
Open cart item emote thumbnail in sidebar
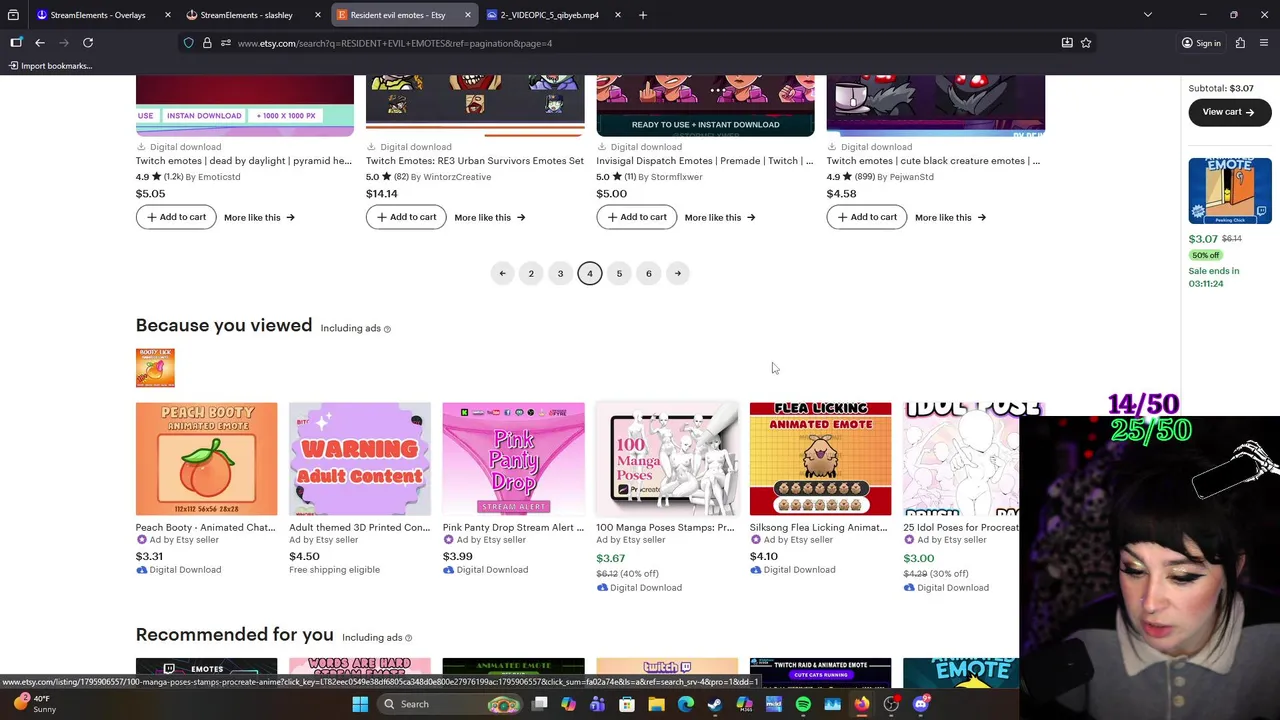point(1230,191)
